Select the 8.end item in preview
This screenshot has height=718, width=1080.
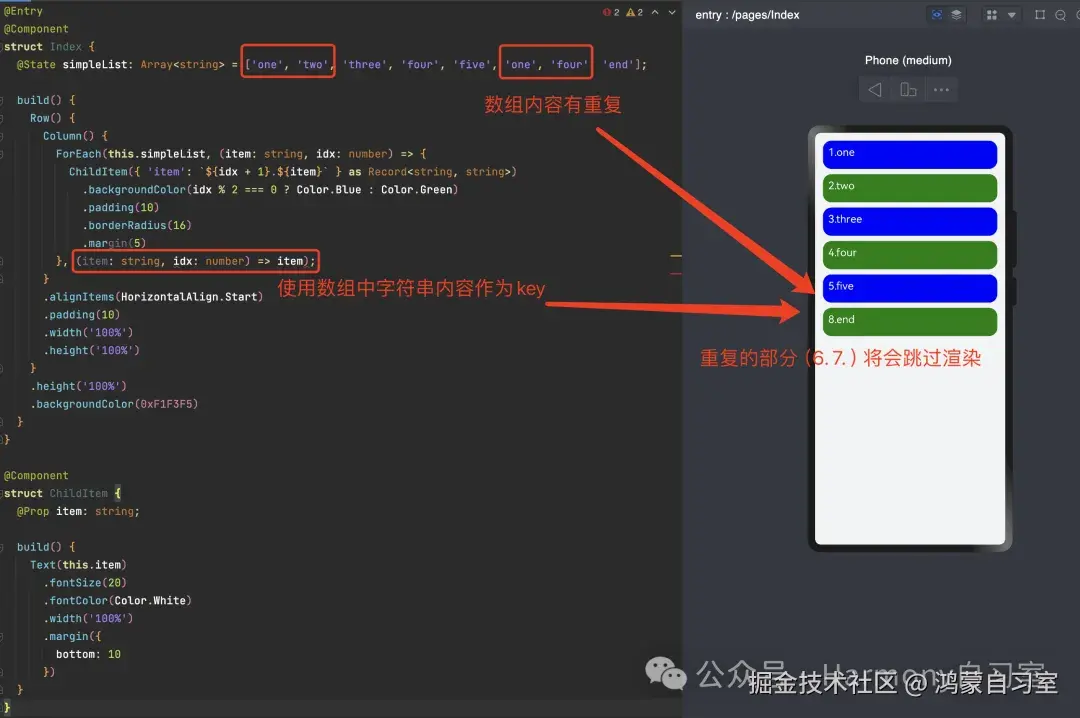(x=910, y=321)
